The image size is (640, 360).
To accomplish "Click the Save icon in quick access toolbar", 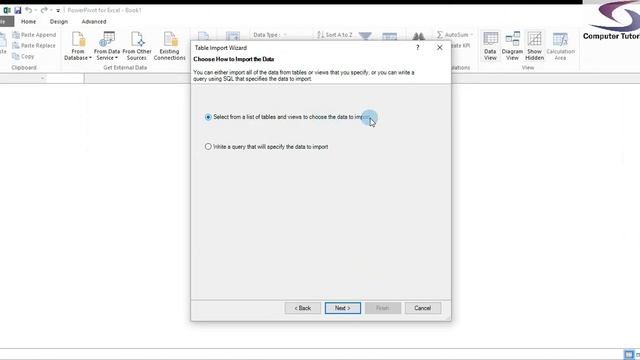I will click(18, 10).
